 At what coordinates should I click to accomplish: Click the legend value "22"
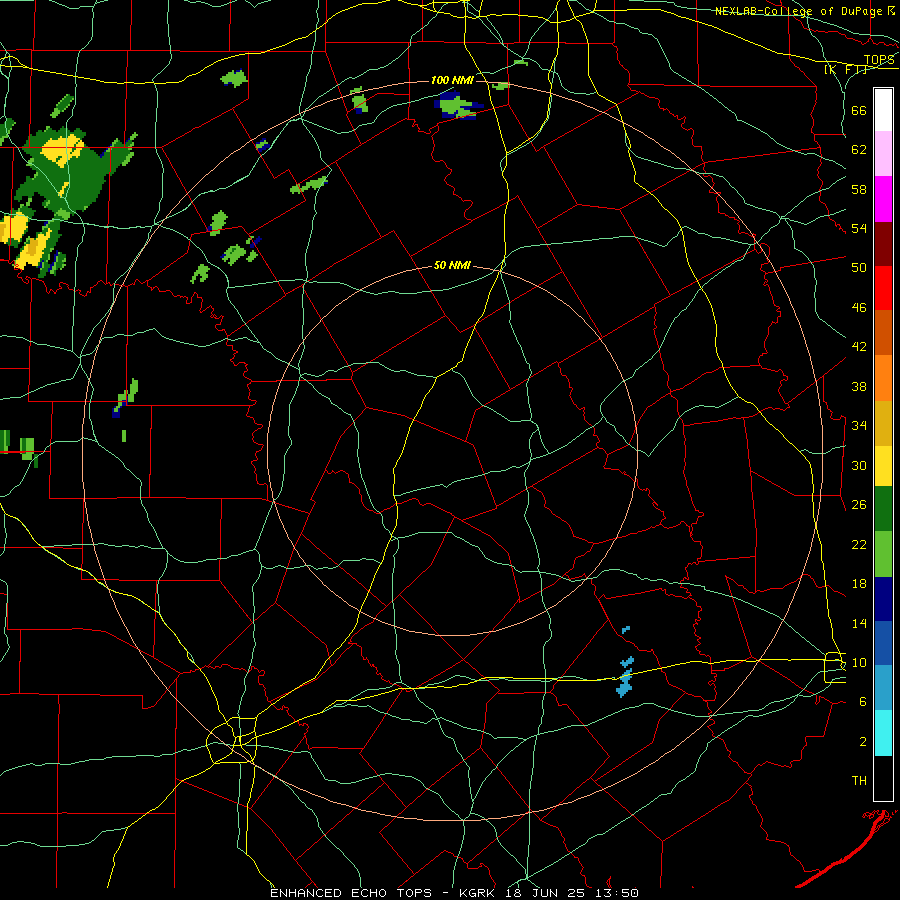click(x=859, y=544)
